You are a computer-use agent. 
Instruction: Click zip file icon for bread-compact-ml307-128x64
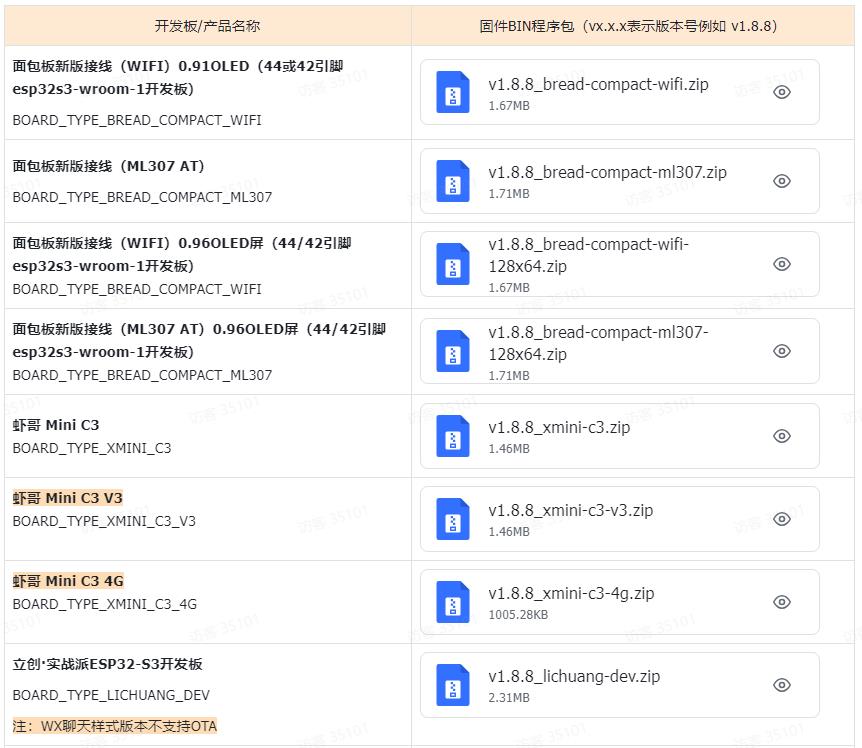coord(453,351)
